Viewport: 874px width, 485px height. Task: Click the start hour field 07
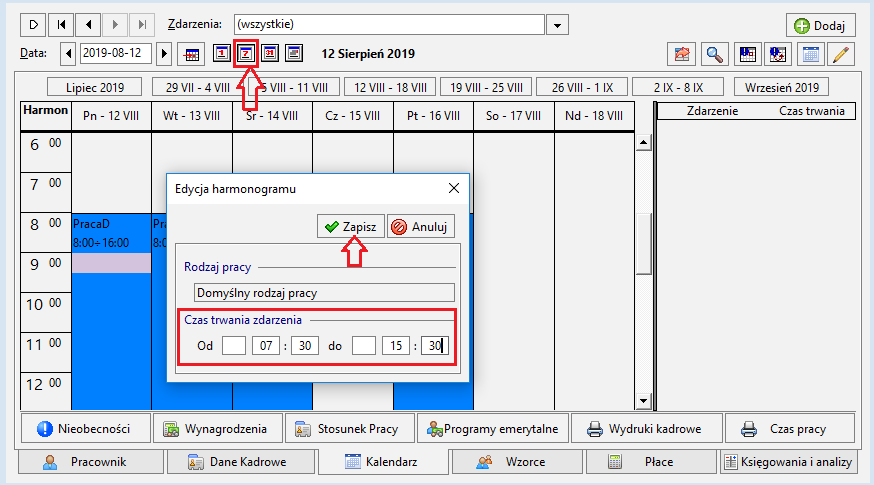tap(266, 346)
